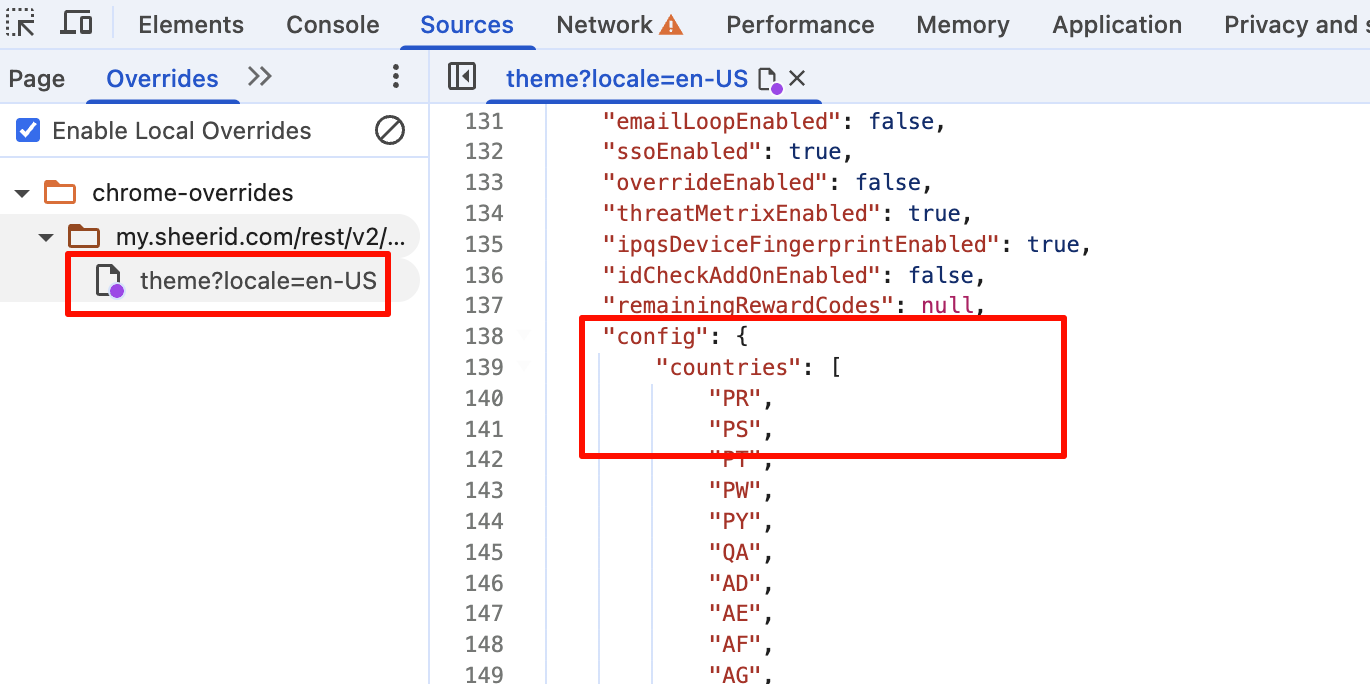Fold the "countries" array on line 139

click(524, 367)
